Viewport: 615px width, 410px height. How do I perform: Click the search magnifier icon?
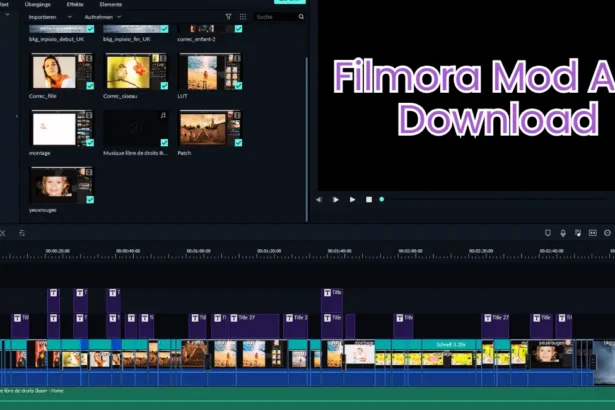point(301,17)
